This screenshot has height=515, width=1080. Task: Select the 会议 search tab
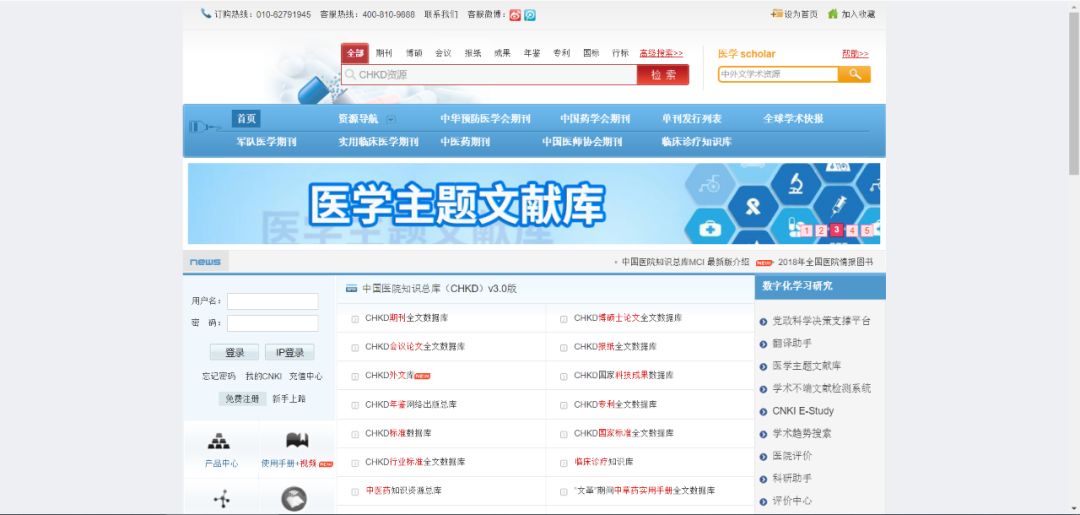click(443, 54)
